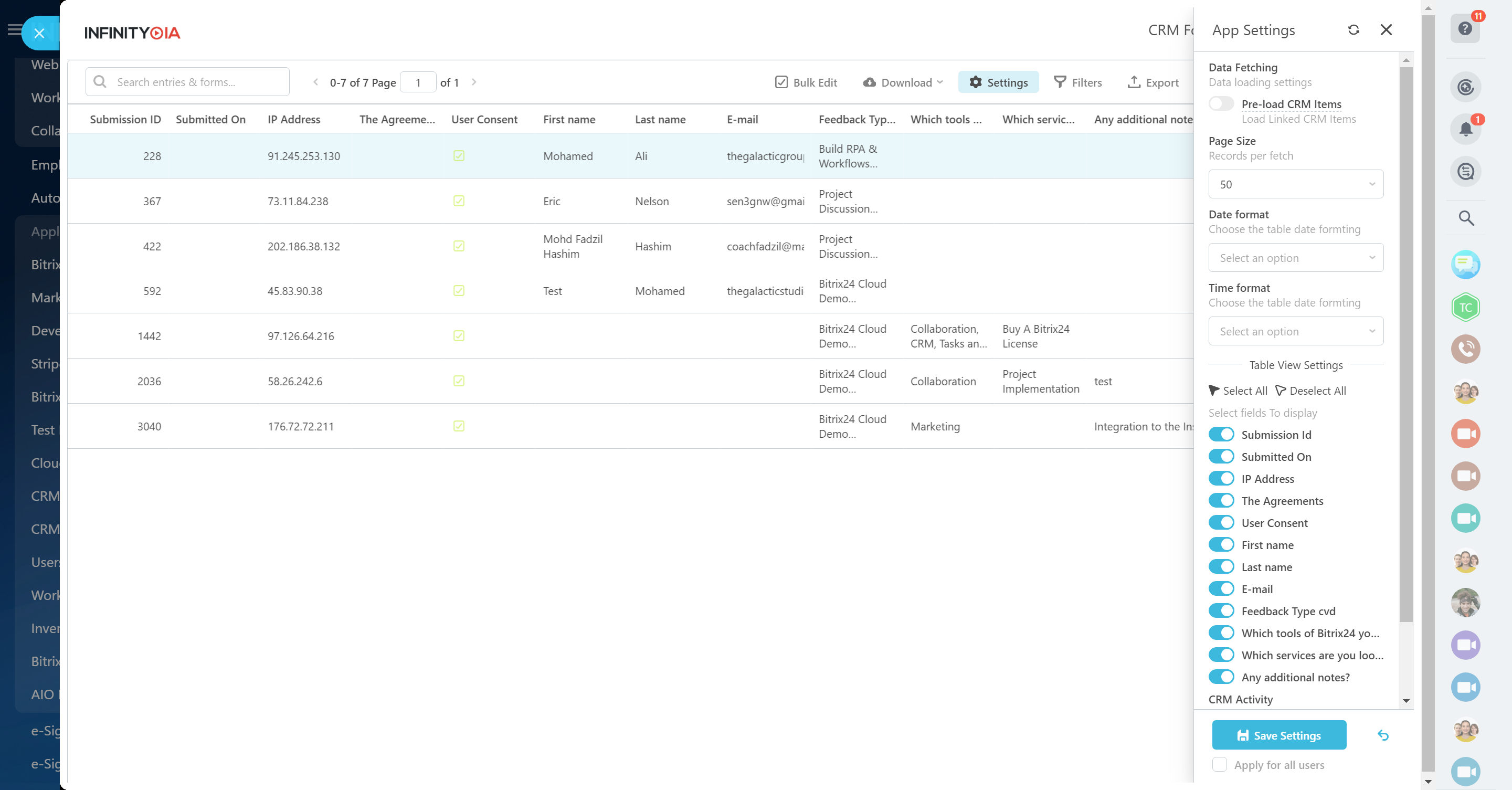Expand the Date format select dropdown
1512x790 pixels.
coord(1295,258)
